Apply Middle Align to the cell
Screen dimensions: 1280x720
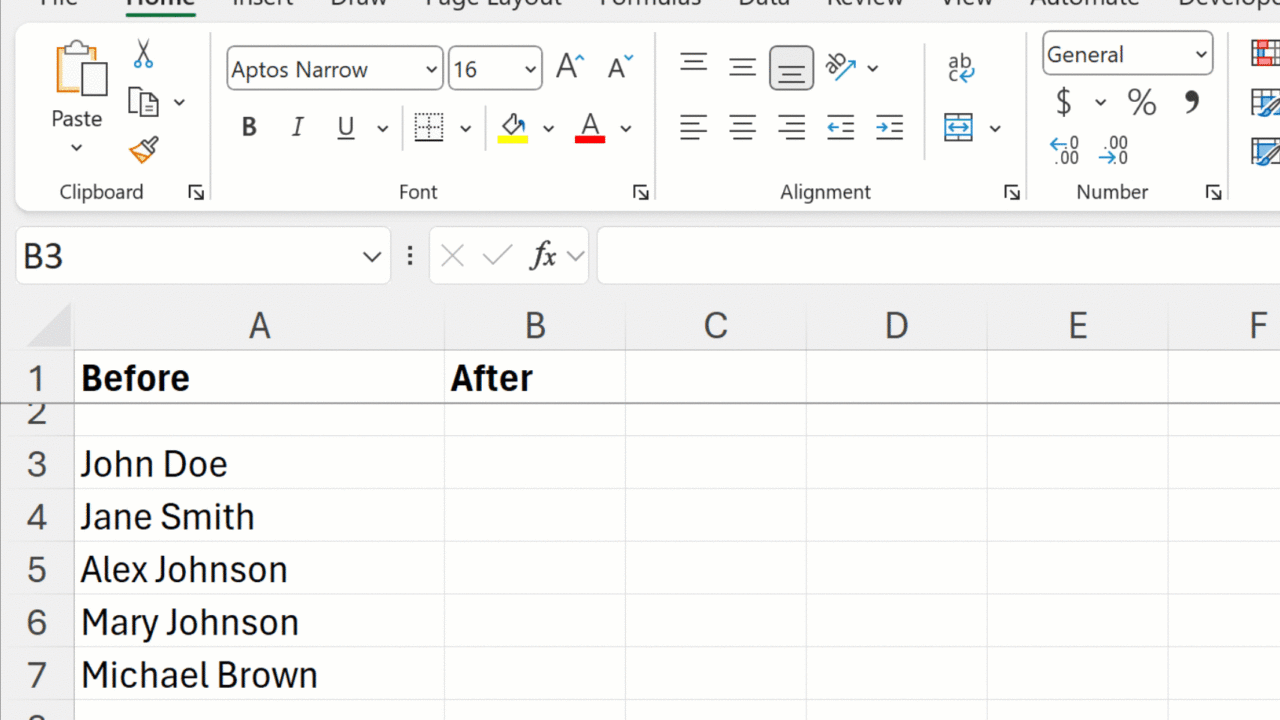[742, 68]
